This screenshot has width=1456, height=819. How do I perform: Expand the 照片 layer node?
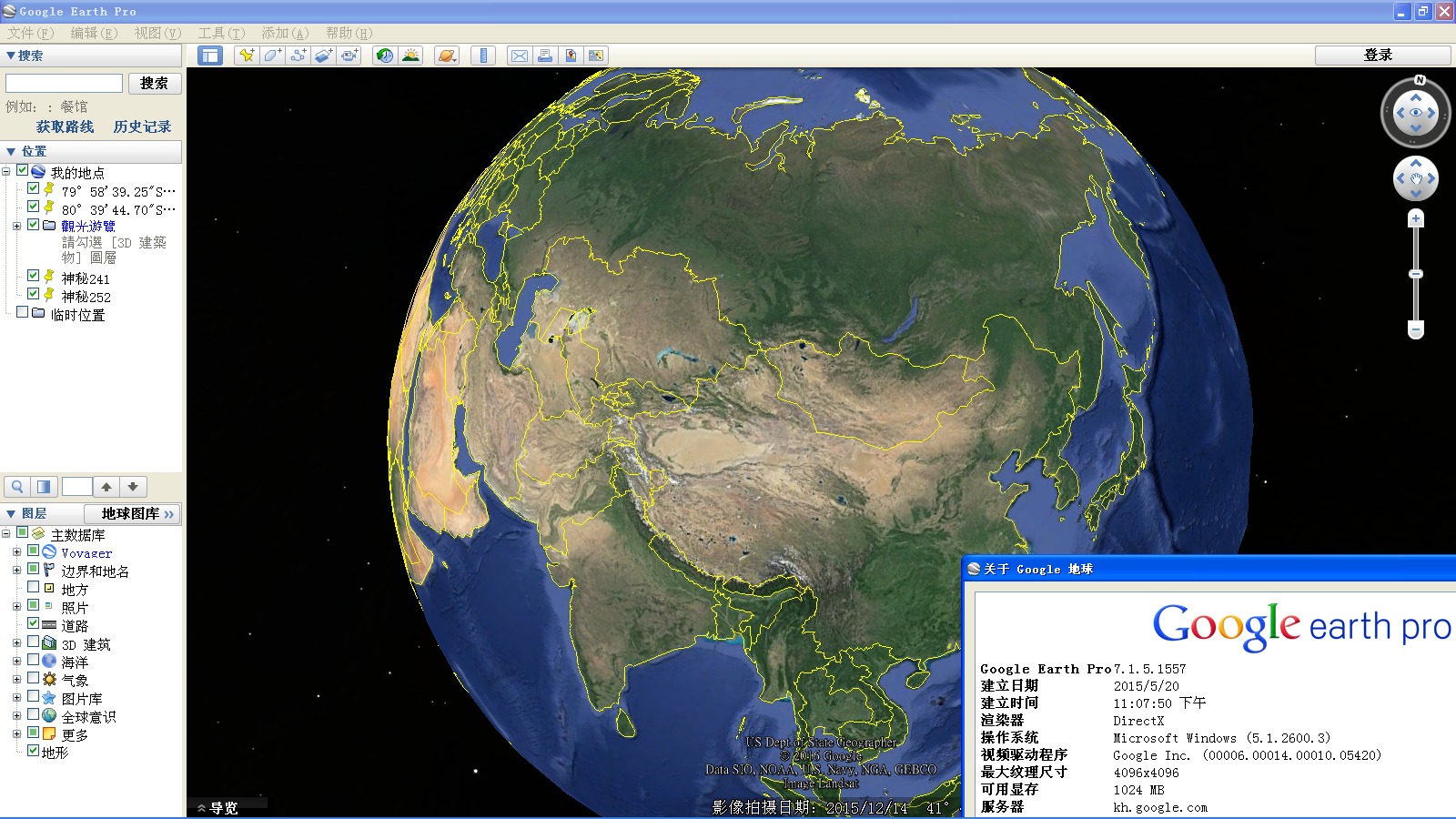(x=16, y=606)
